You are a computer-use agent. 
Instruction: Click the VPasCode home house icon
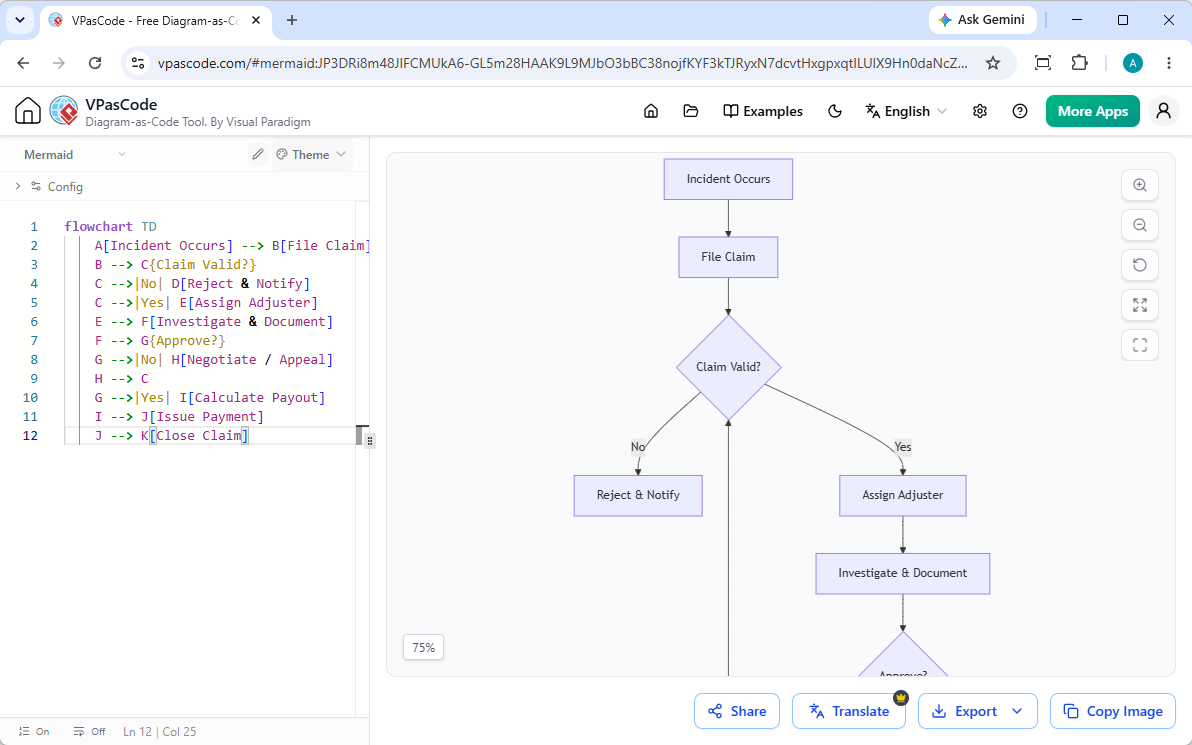pyautogui.click(x=27, y=111)
